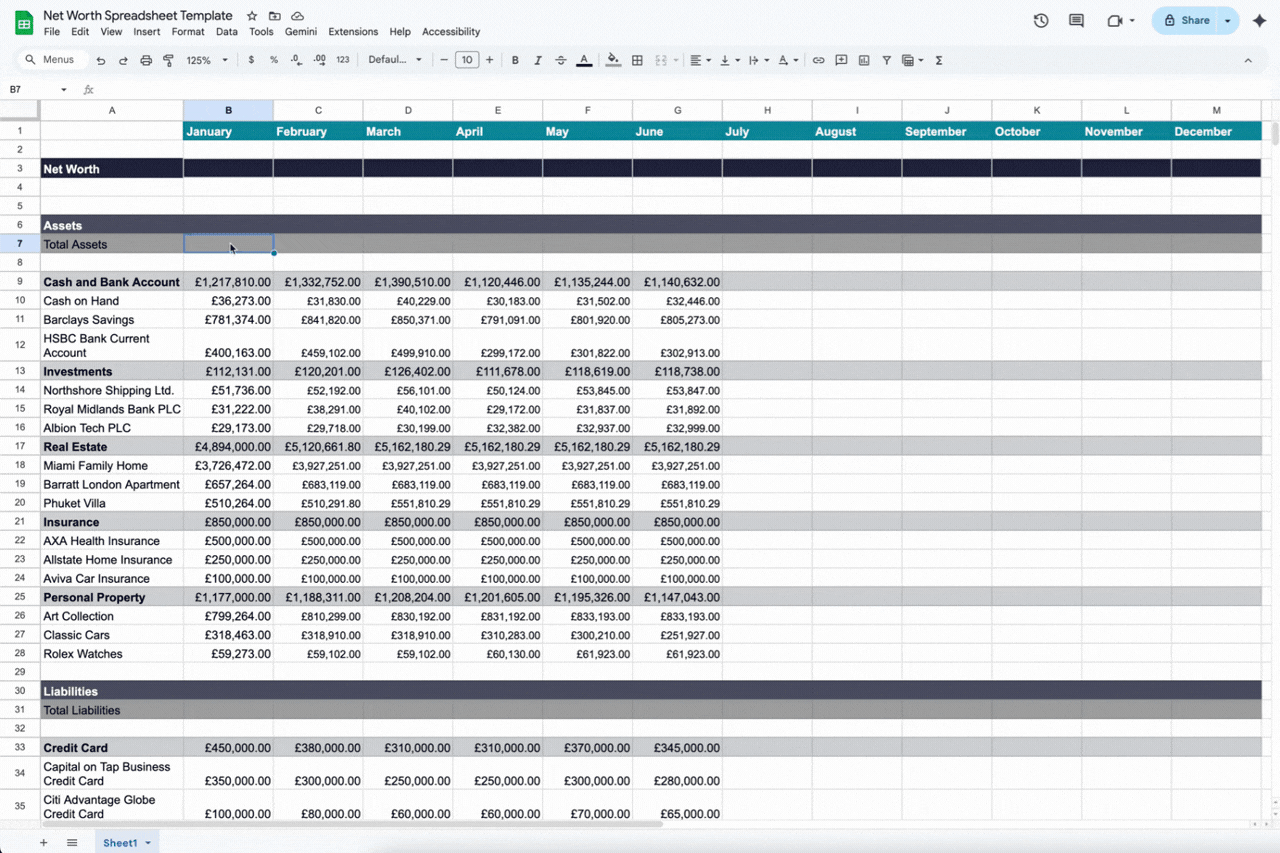
Task: Format as currency with the dollar icon
Action: pos(251,60)
